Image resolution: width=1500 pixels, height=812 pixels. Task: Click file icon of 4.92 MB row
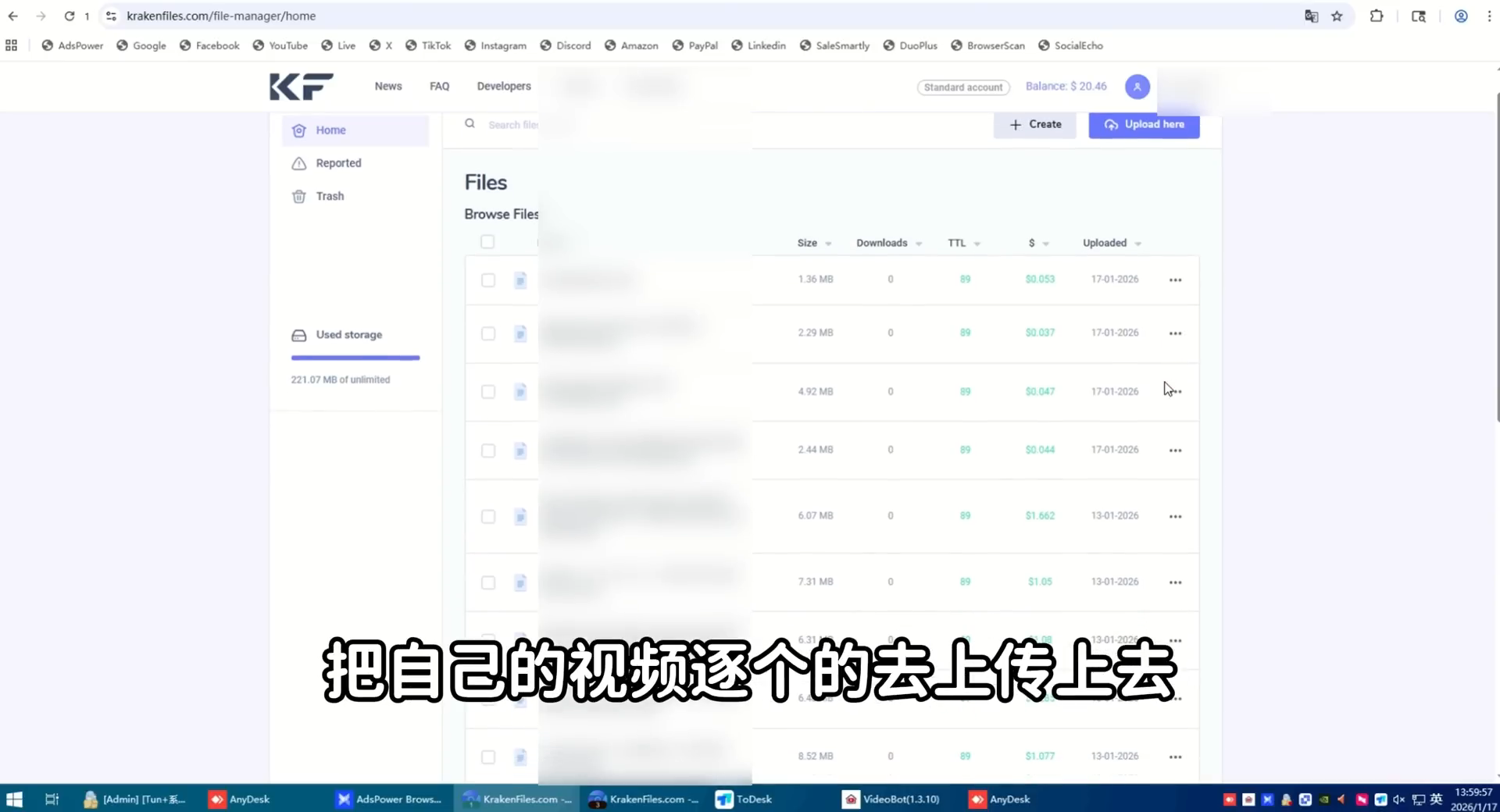click(520, 392)
